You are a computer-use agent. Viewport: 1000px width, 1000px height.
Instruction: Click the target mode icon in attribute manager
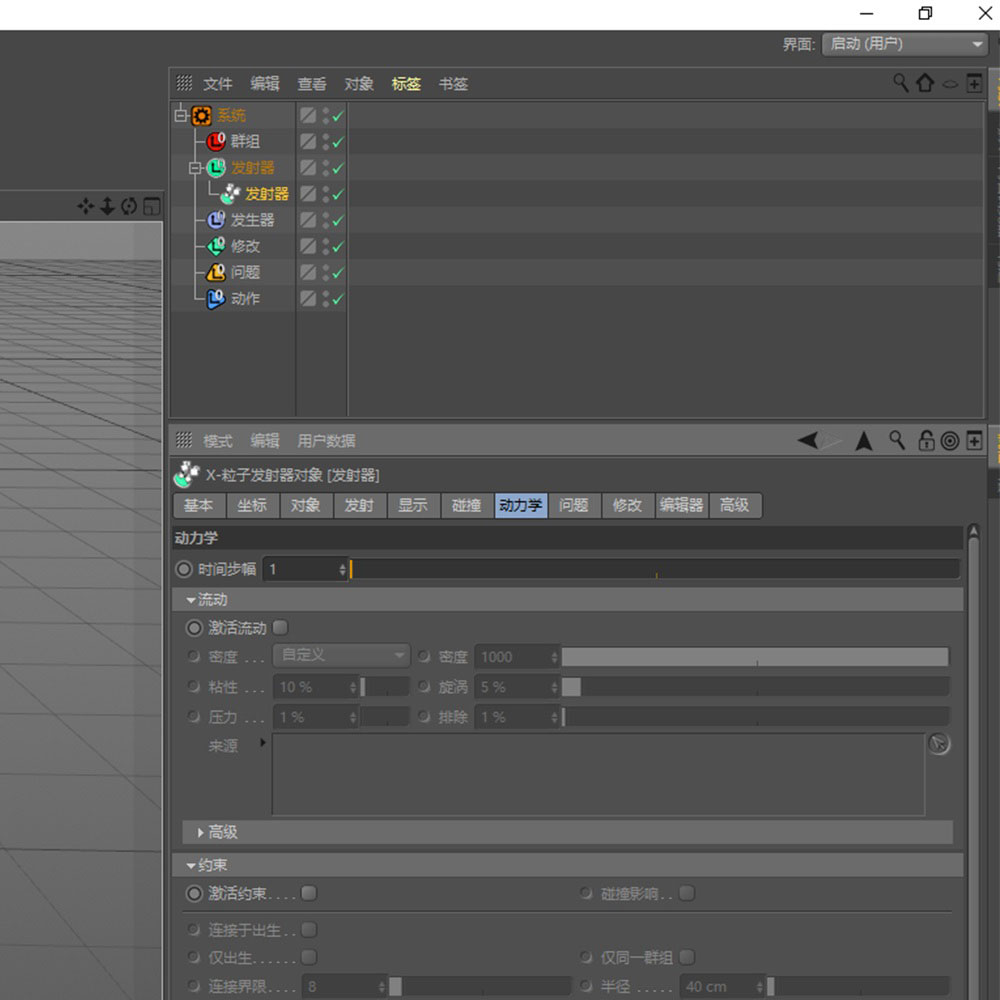pyautogui.click(x=950, y=441)
